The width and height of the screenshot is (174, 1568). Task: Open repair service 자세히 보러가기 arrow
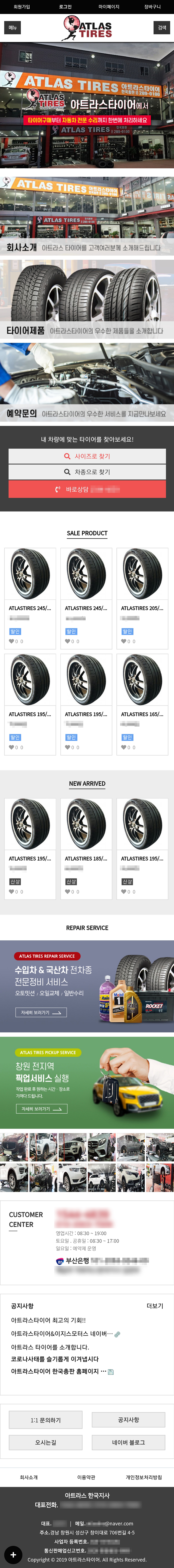[41, 1012]
